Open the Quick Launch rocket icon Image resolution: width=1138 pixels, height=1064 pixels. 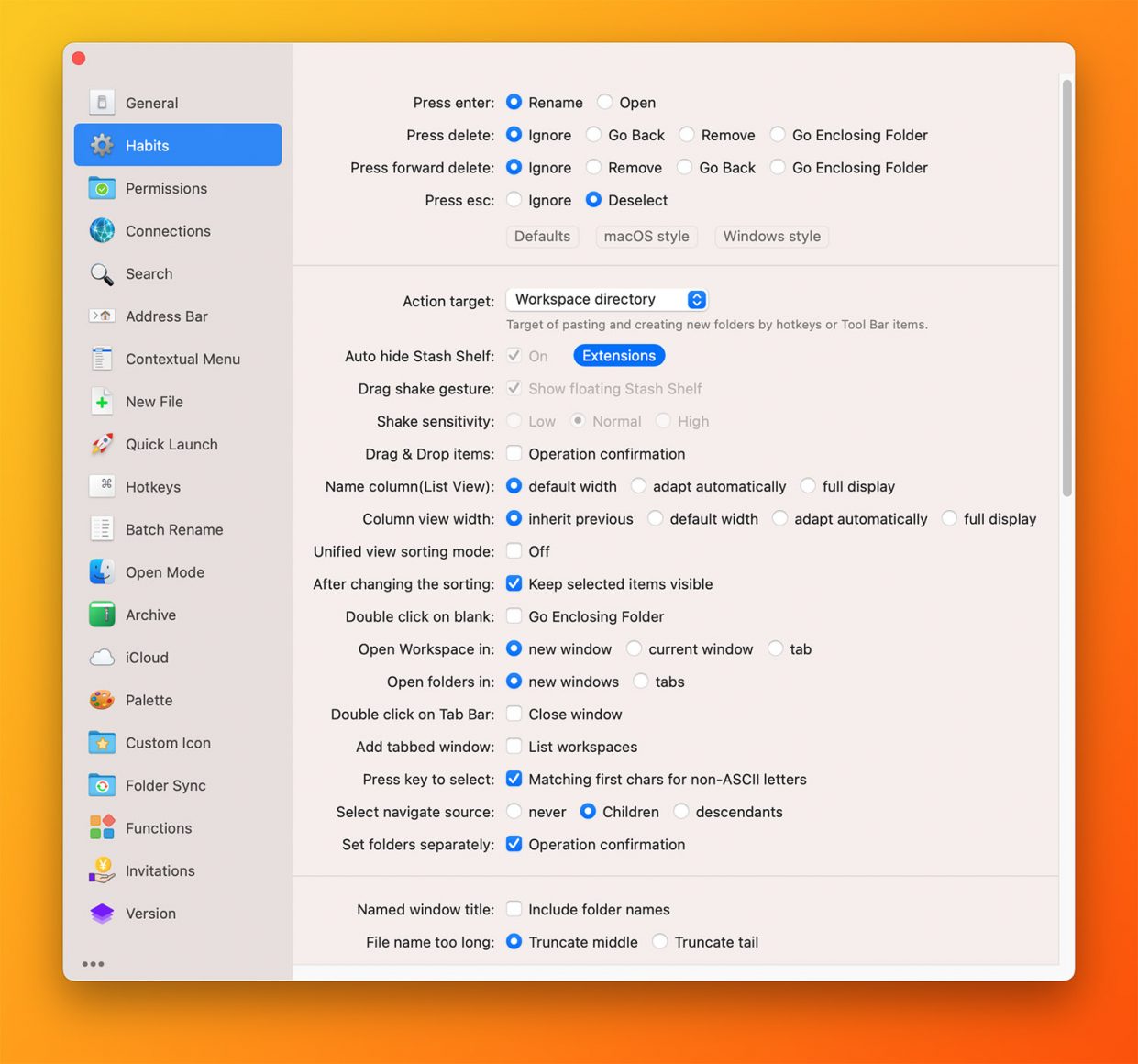click(x=102, y=444)
